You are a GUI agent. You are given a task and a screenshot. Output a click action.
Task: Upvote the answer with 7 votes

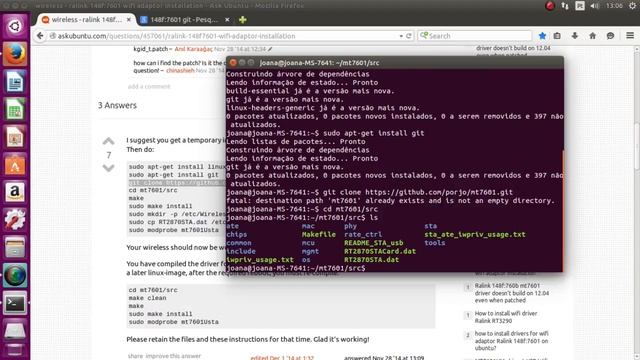tap(108, 142)
